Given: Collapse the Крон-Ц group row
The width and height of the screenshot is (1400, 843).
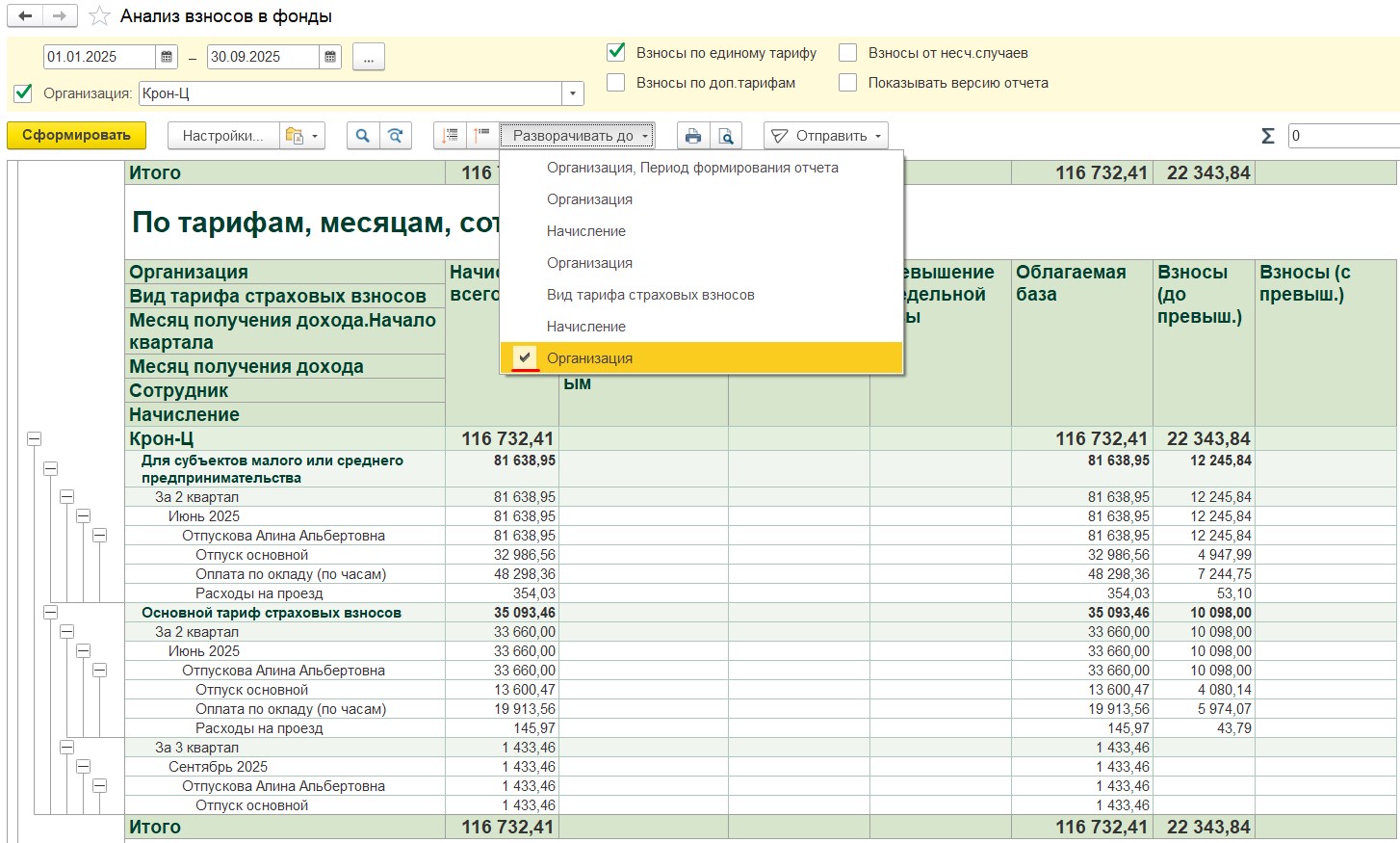Looking at the screenshot, I should point(34,439).
